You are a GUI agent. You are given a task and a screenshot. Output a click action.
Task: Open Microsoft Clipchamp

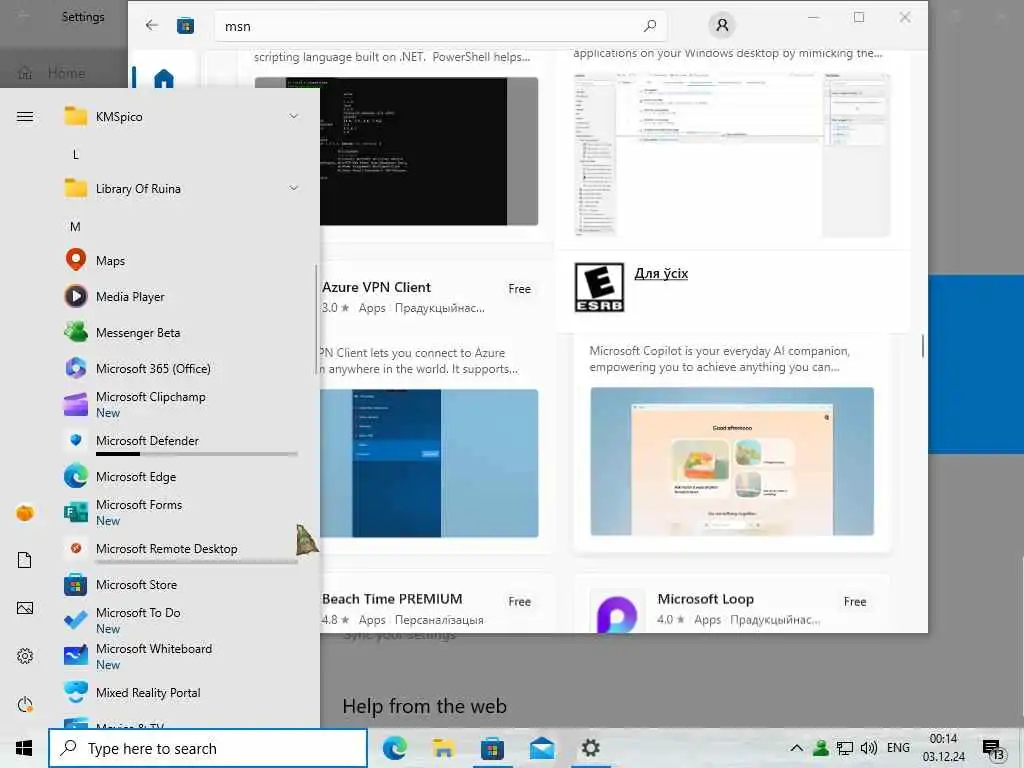pyautogui.click(x=181, y=404)
